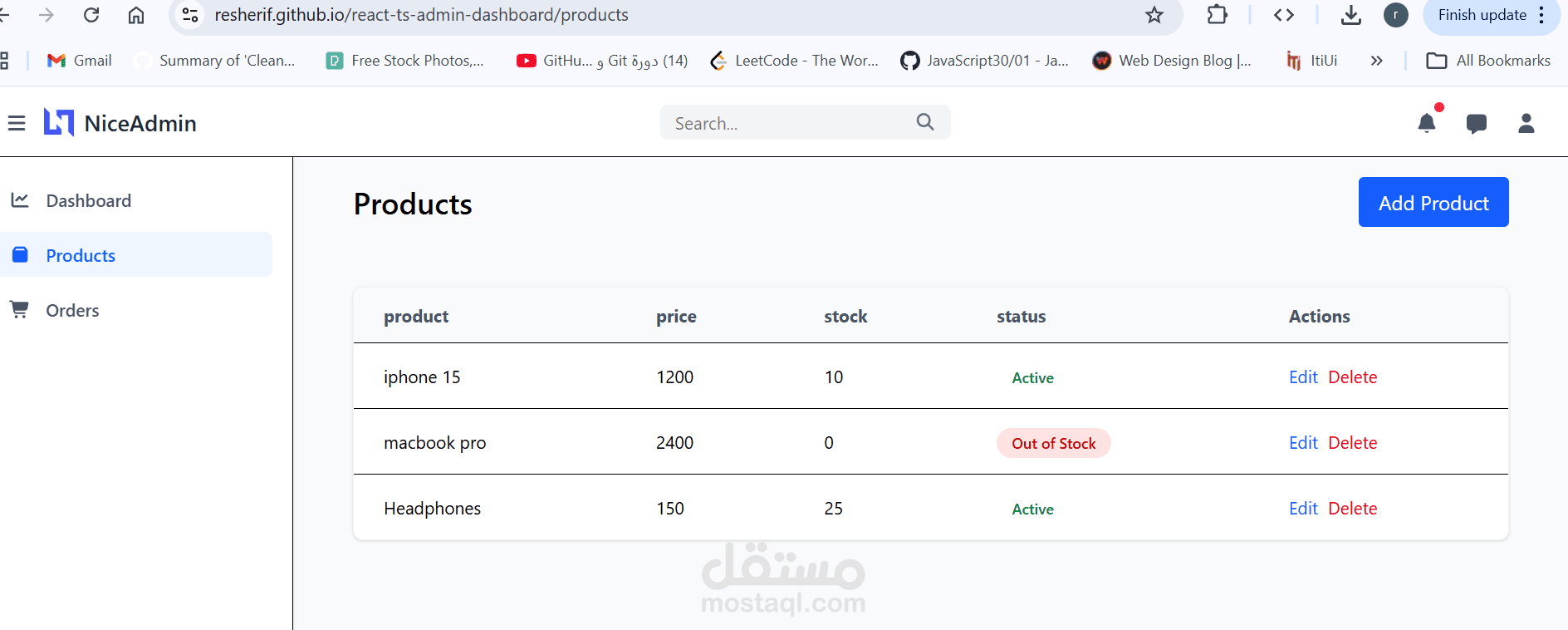Open the browser downloads icon
Viewport: 1568px width, 630px height.
1351,15
